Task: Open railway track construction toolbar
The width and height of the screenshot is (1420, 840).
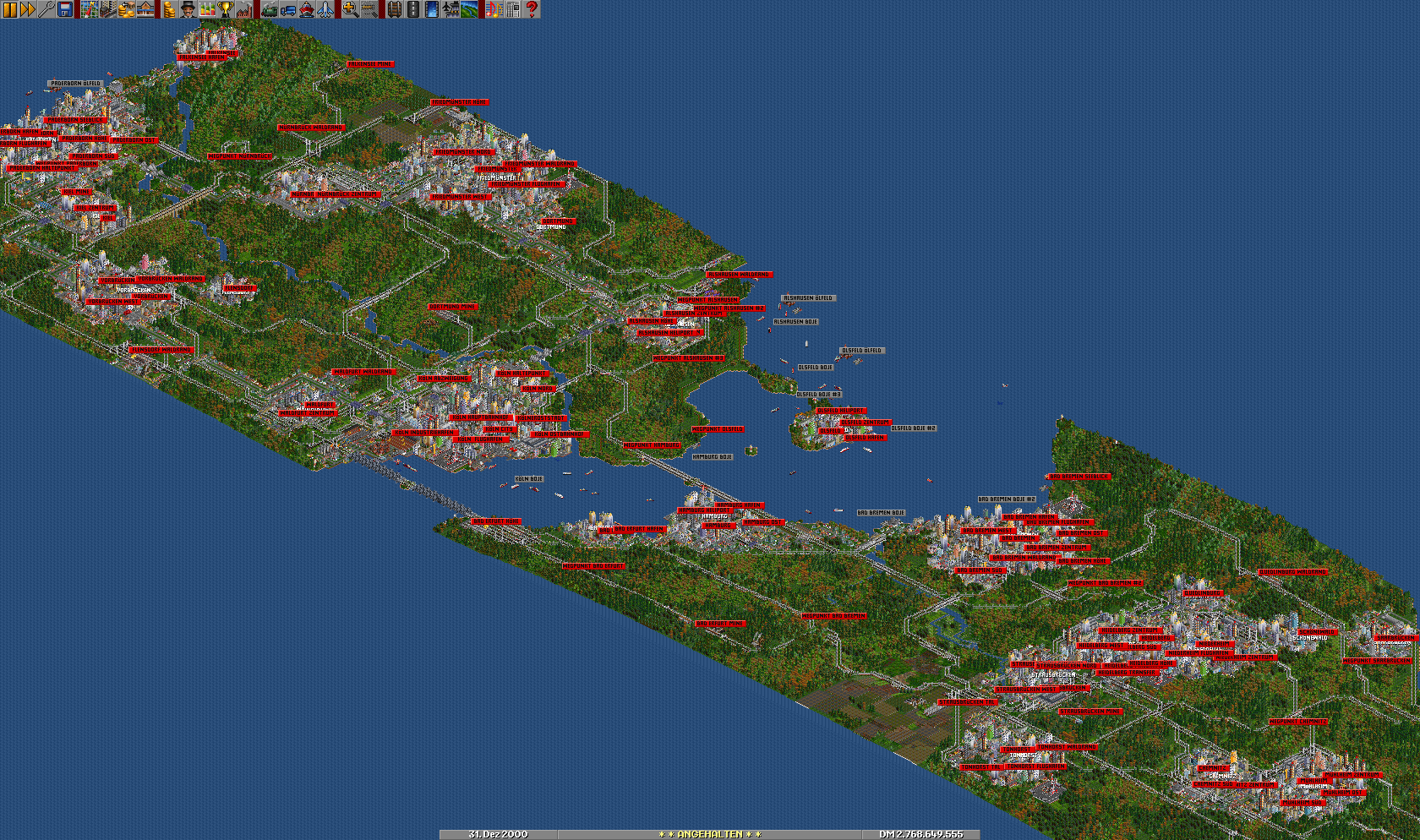Action: 394,9
